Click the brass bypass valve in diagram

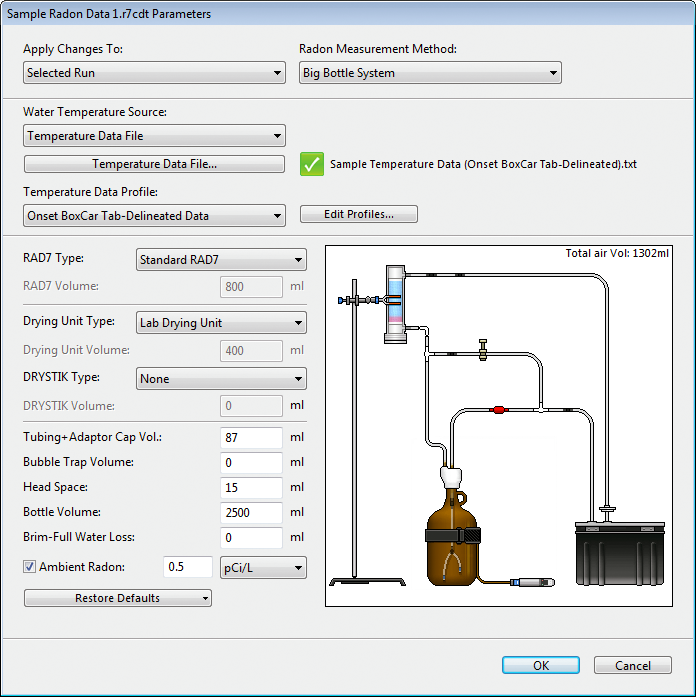pos(483,350)
